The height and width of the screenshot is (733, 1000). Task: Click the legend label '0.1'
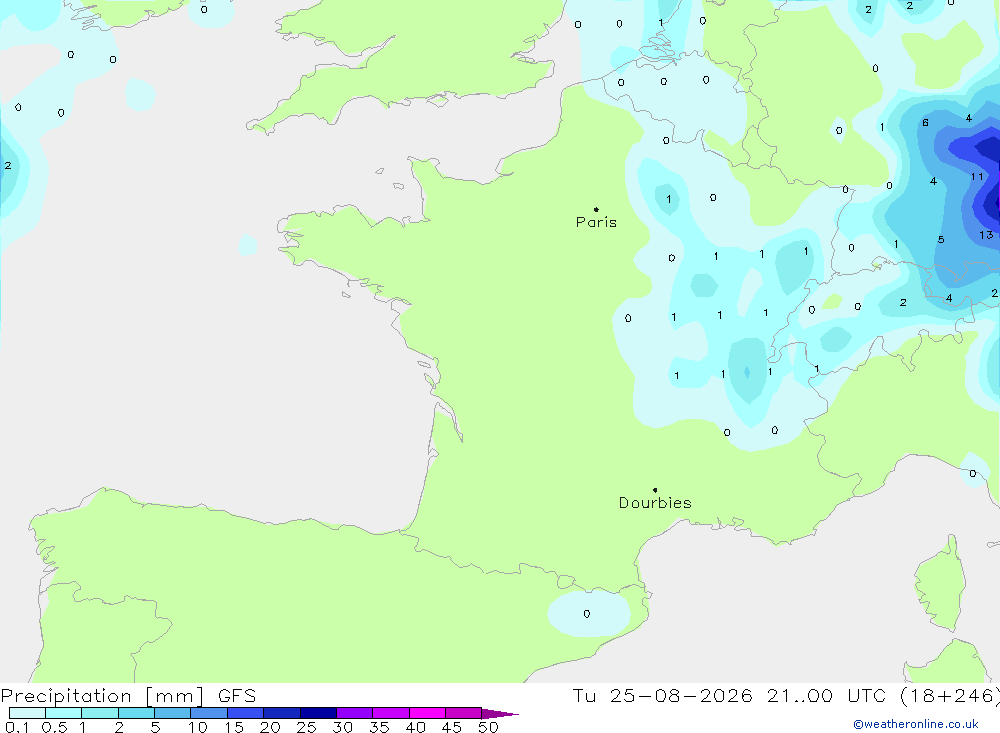click(17, 727)
